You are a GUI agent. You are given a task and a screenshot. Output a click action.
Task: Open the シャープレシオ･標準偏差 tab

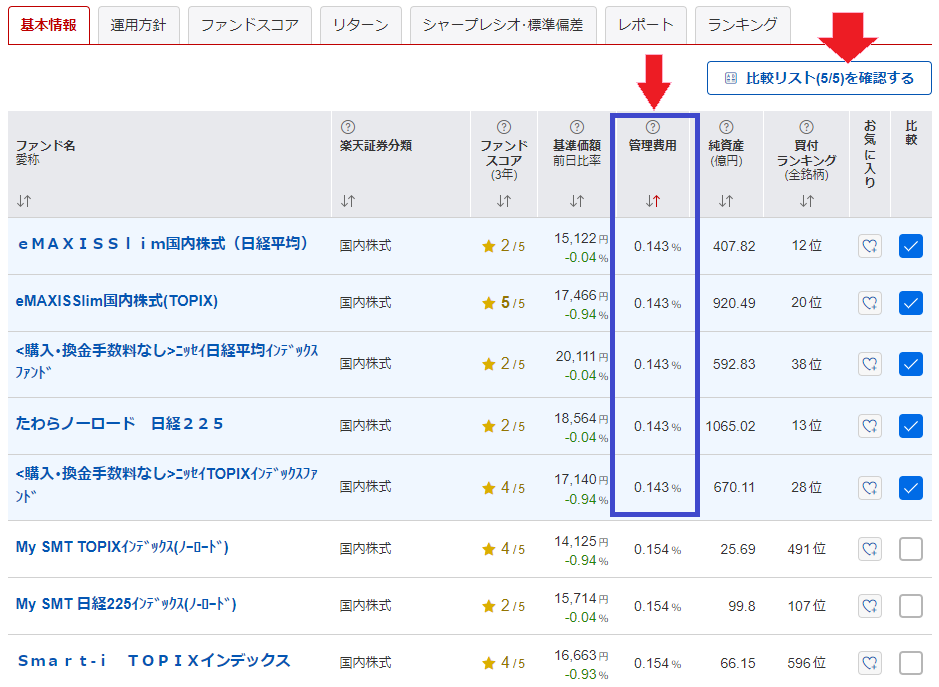pos(503,25)
